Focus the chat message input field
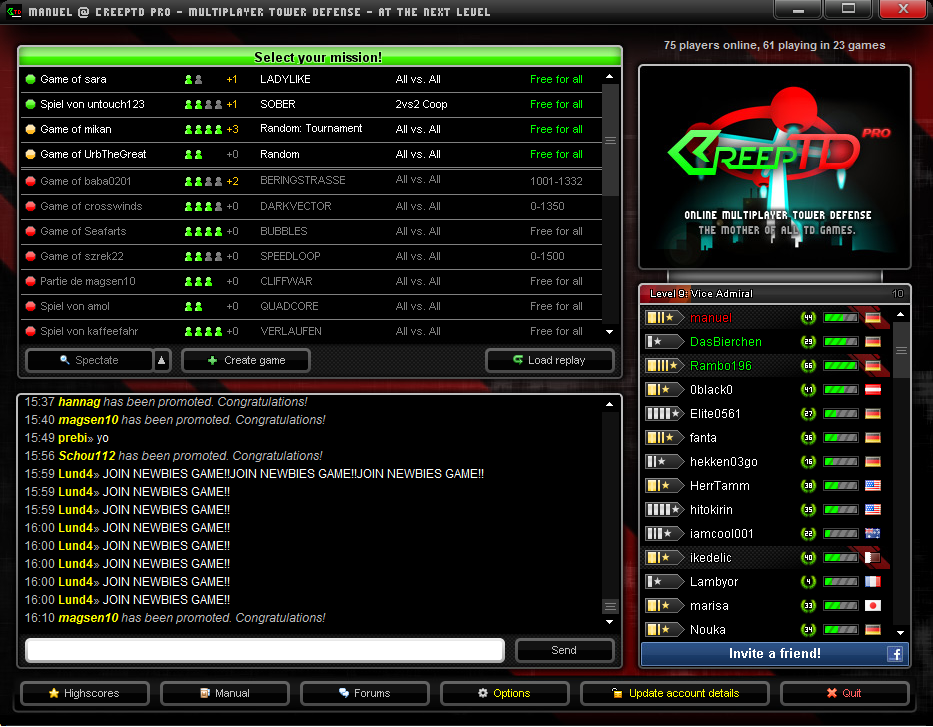Image resolution: width=933 pixels, height=727 pixels. click(265, 650)
